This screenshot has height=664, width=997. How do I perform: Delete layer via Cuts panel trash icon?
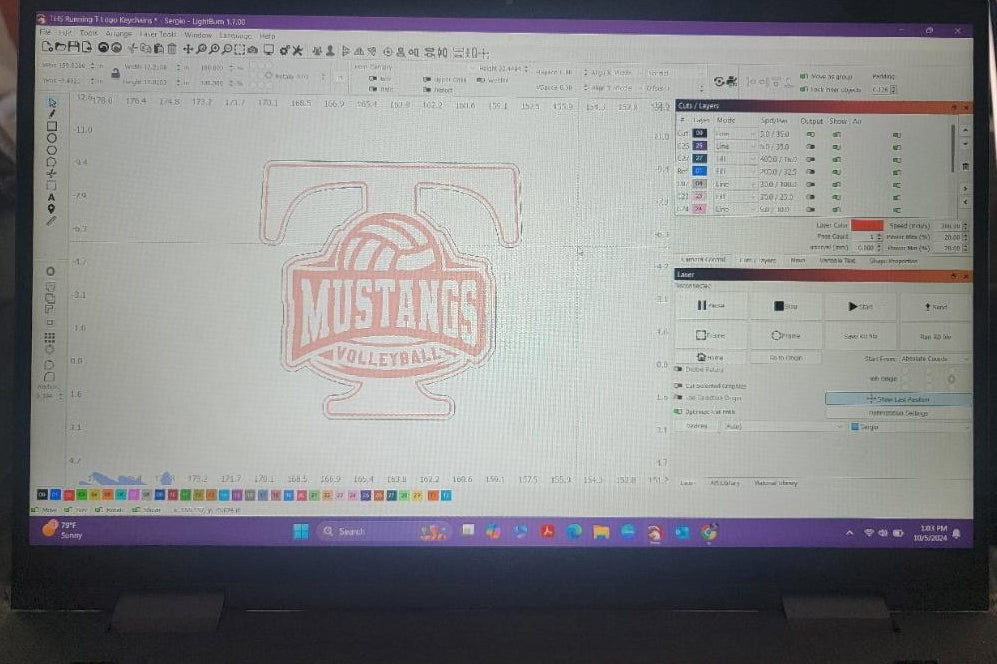pos(965,166)
